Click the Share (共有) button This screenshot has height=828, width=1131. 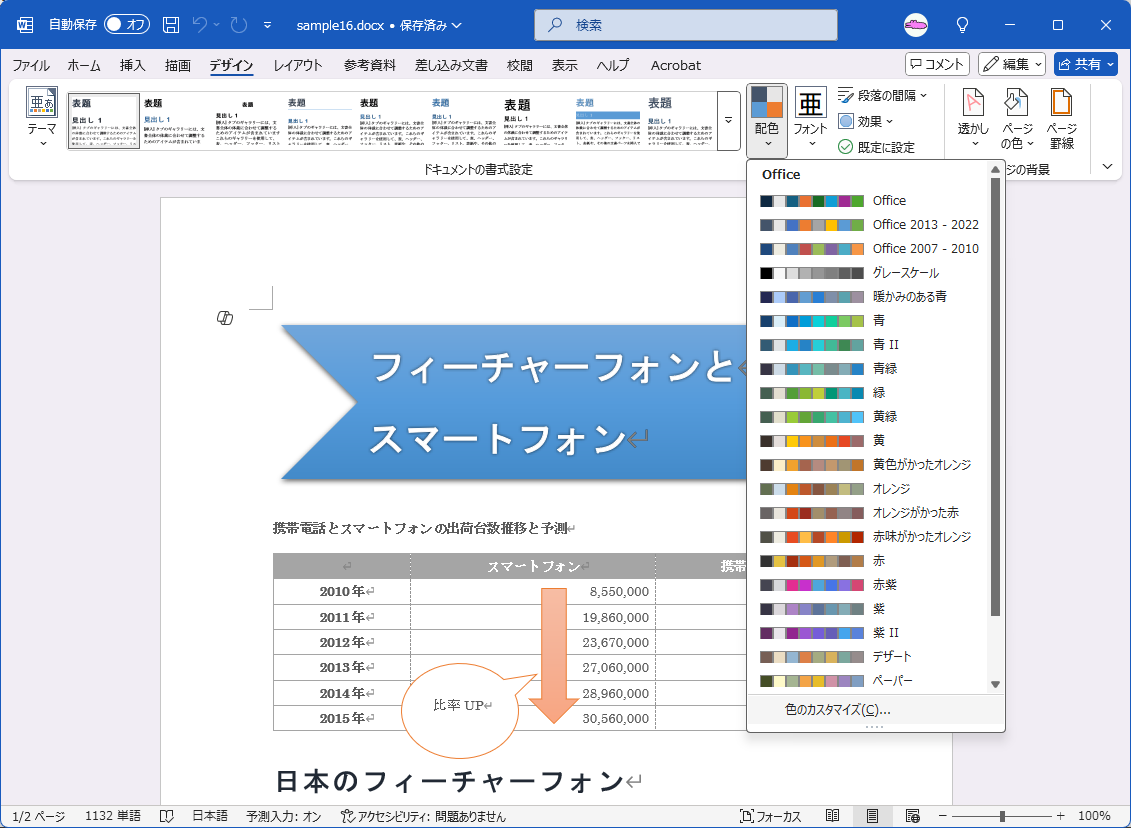pyautogui.click(x=1086, y=64)
